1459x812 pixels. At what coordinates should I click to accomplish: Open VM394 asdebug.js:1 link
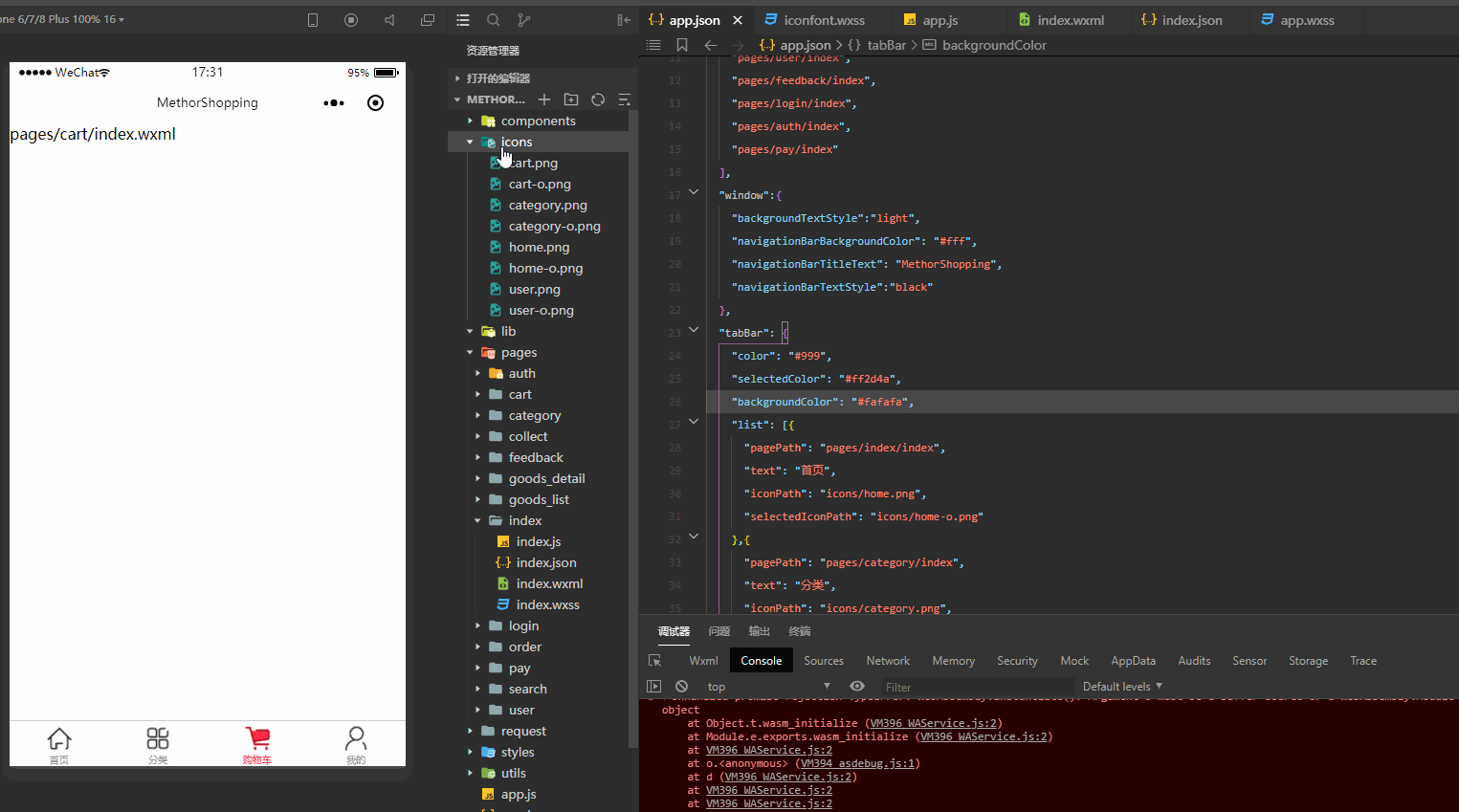858,763
